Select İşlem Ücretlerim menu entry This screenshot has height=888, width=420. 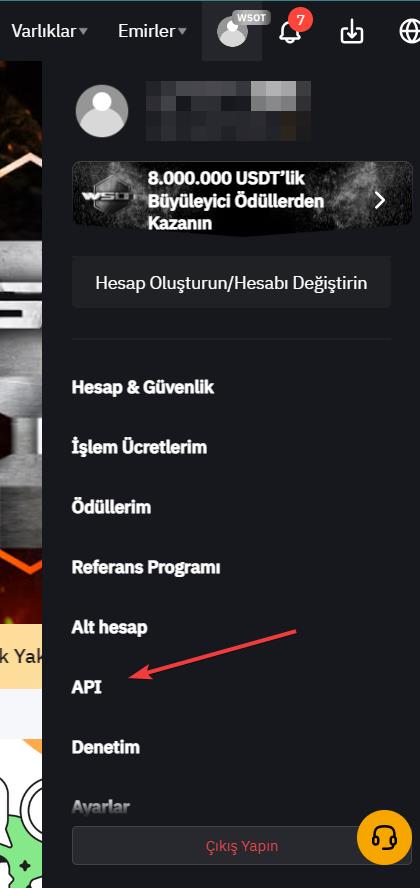[139, 447]
